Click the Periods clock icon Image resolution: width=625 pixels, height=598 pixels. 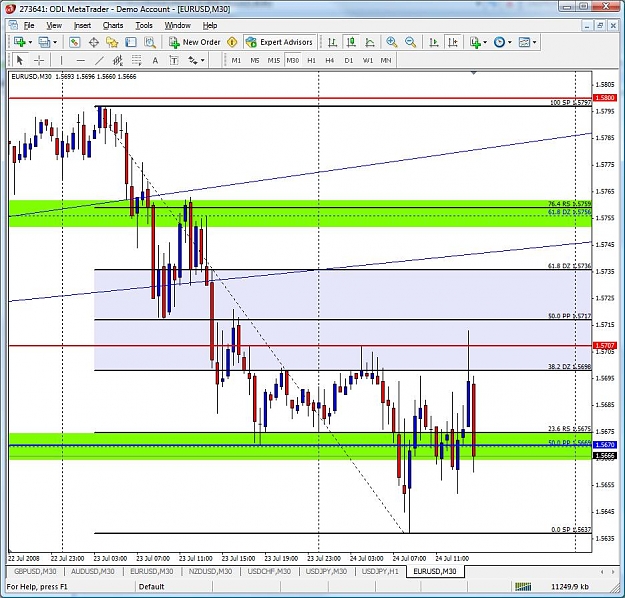coord(499,42)
